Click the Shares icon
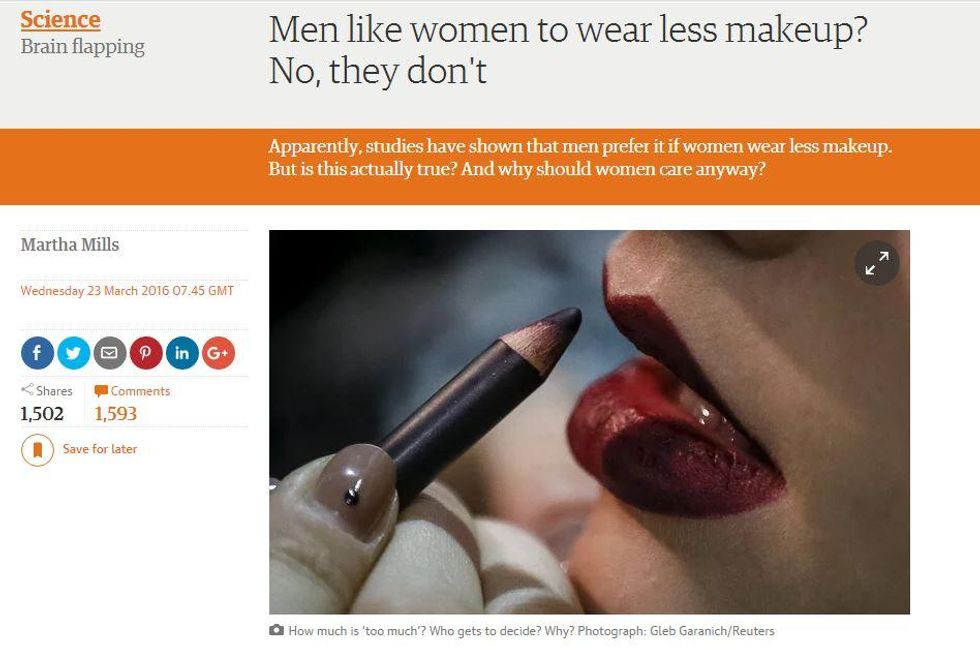Screen dimensions: 980x652 coord(27,390)
